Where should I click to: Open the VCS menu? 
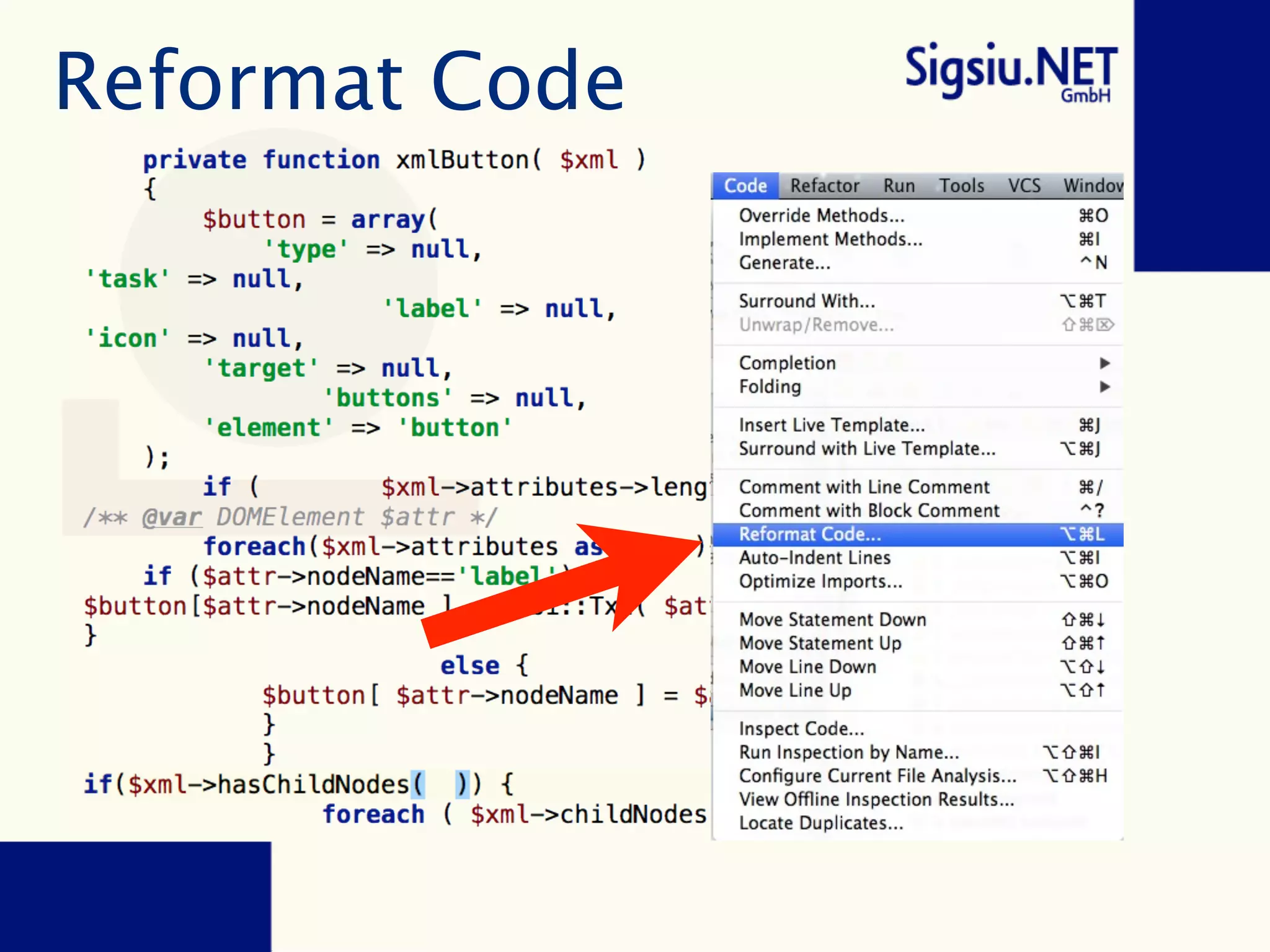[x=1024, y=186]
